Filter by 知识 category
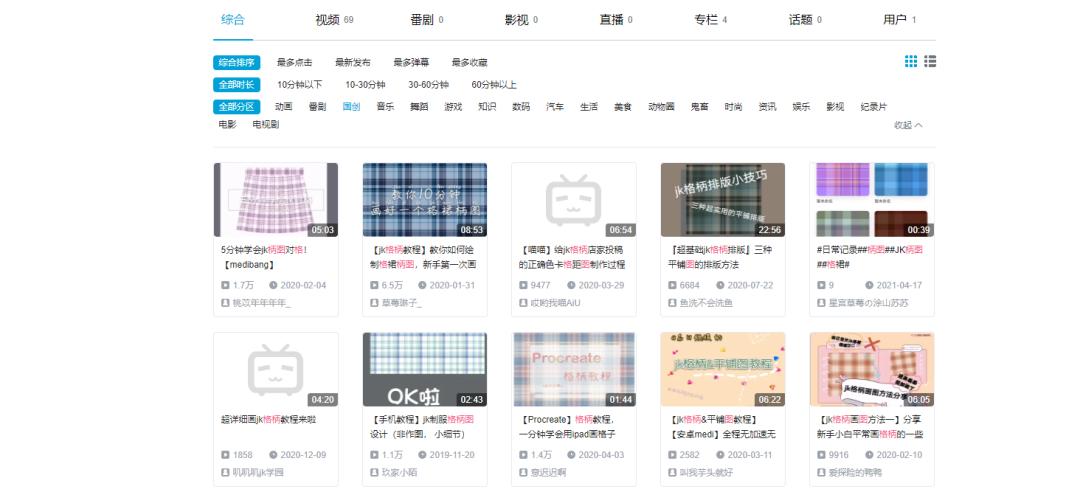 tap(487, 107)
